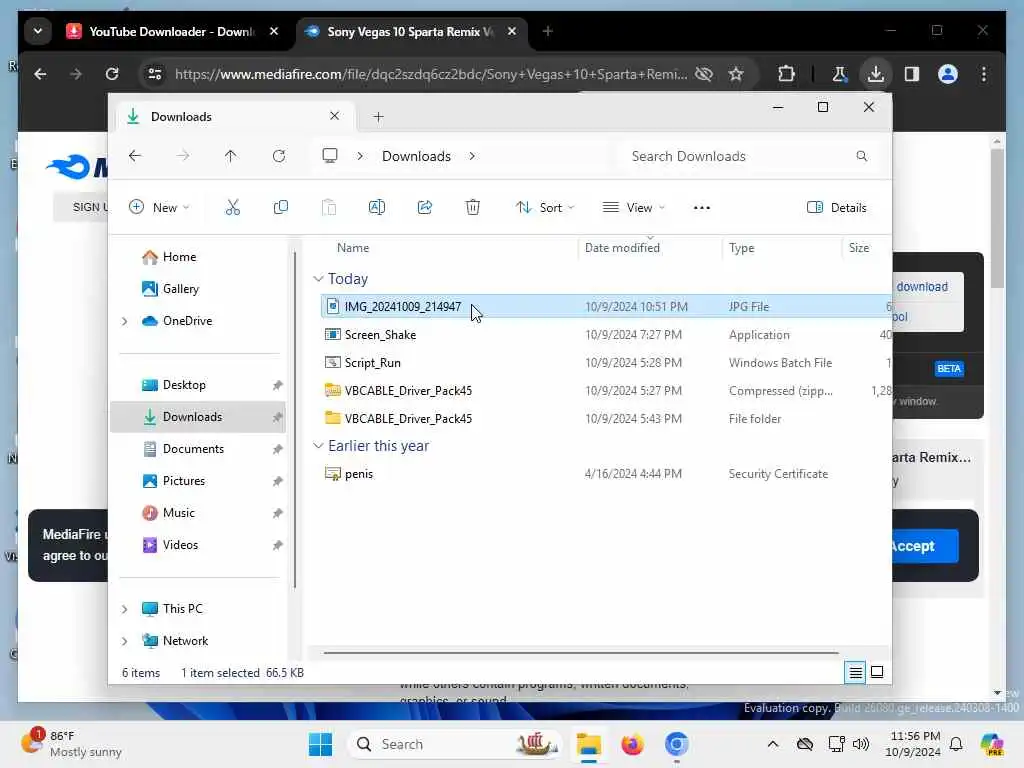Click the Copy icon in Explorer toolbar
1024x768 pixels.
pyautogui.click(x=281, y=208)
